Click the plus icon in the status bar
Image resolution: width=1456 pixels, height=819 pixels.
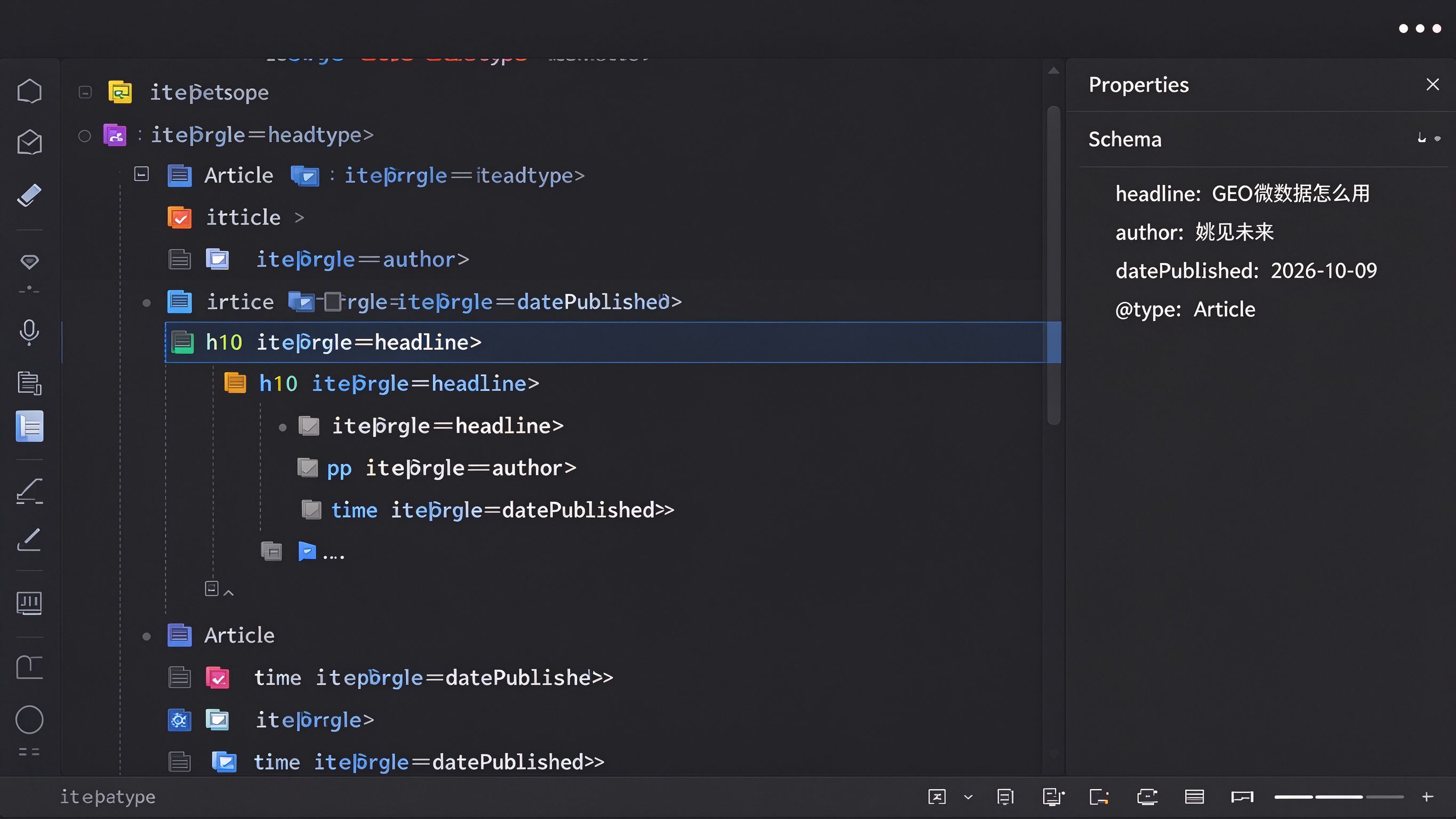click(1427, 797)
